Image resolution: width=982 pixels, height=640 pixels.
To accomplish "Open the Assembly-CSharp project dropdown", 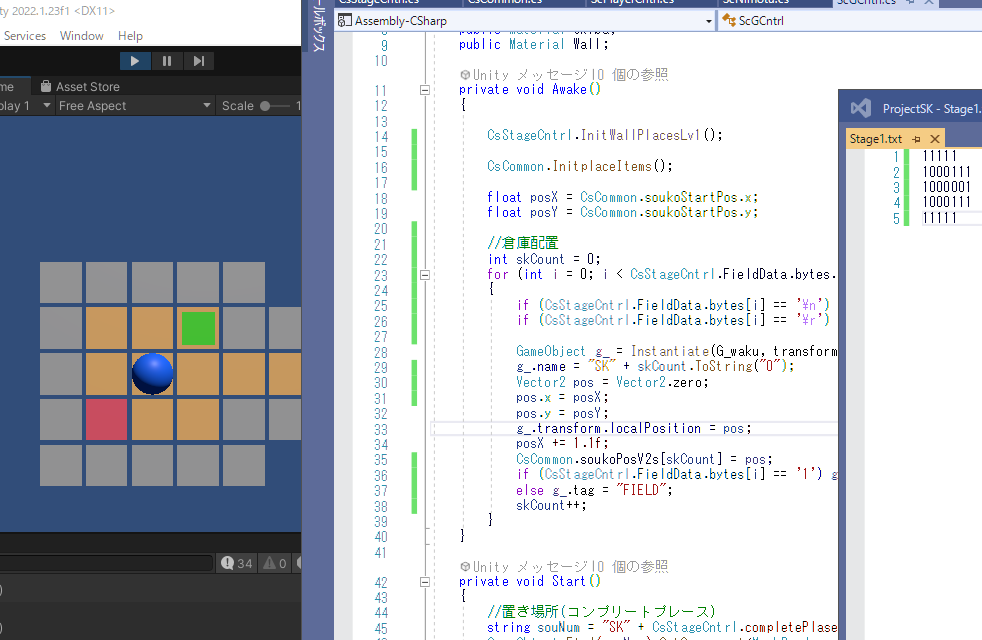I will coord(525,21).
